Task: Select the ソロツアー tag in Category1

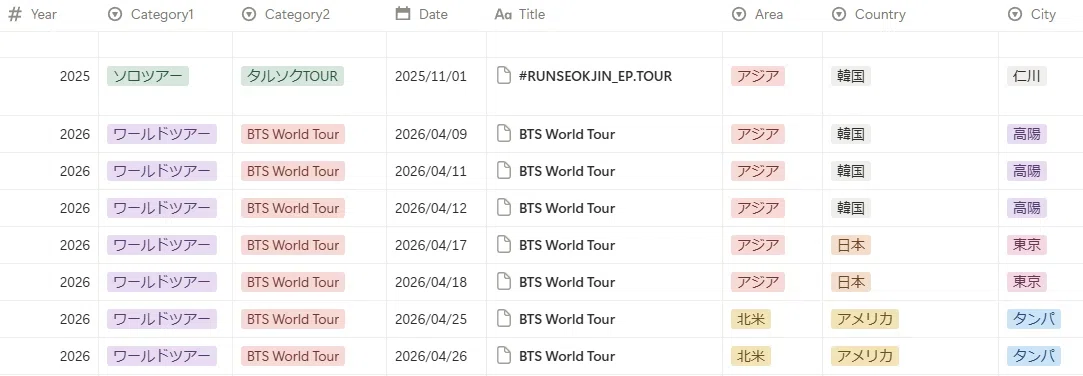Action: pos(148,76)
